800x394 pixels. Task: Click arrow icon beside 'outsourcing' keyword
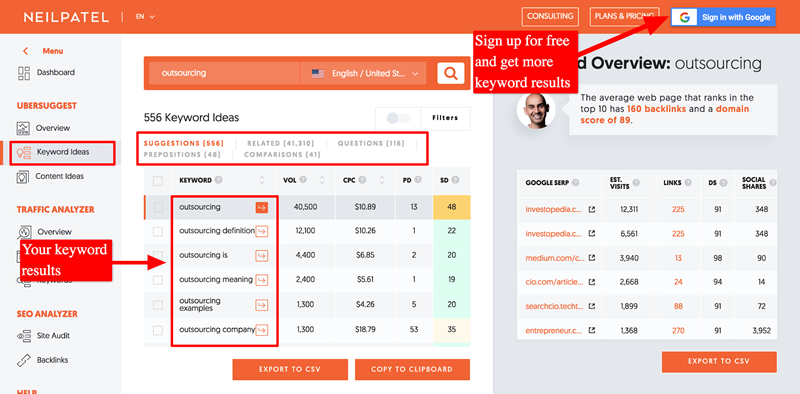click(x=262, y=207)
